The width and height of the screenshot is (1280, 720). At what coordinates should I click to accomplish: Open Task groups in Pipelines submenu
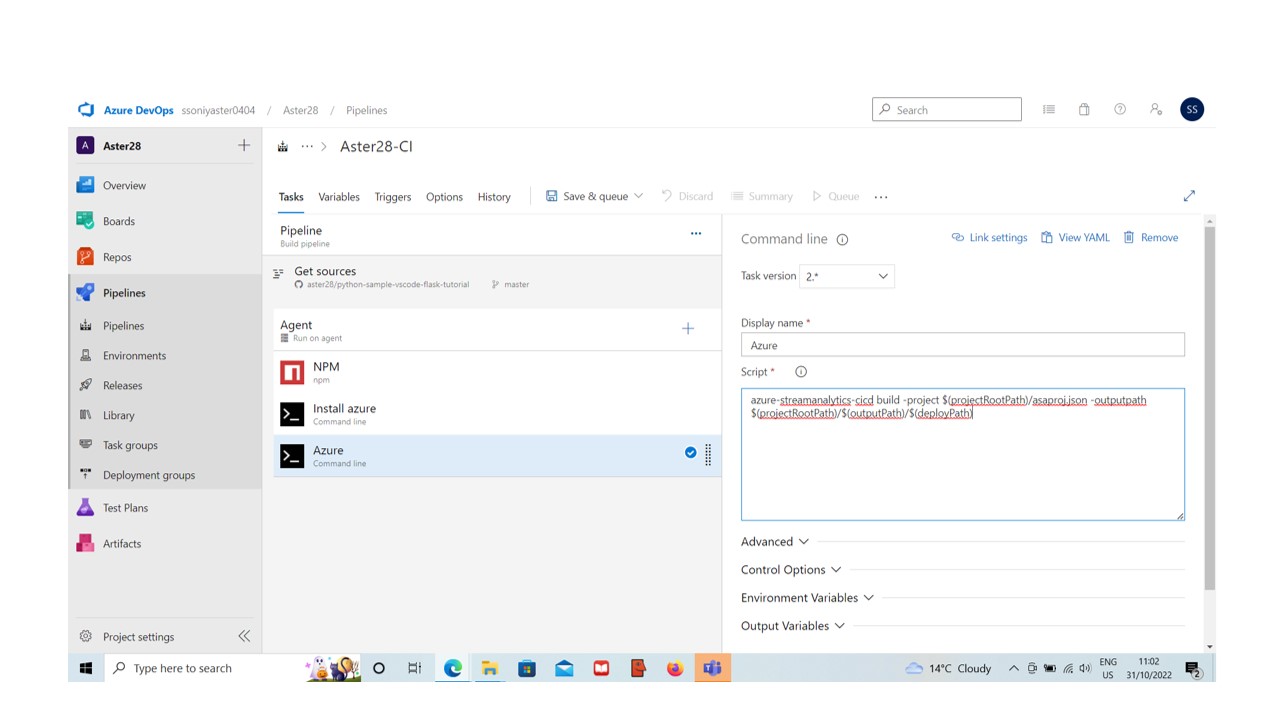[x=130, y=446]
